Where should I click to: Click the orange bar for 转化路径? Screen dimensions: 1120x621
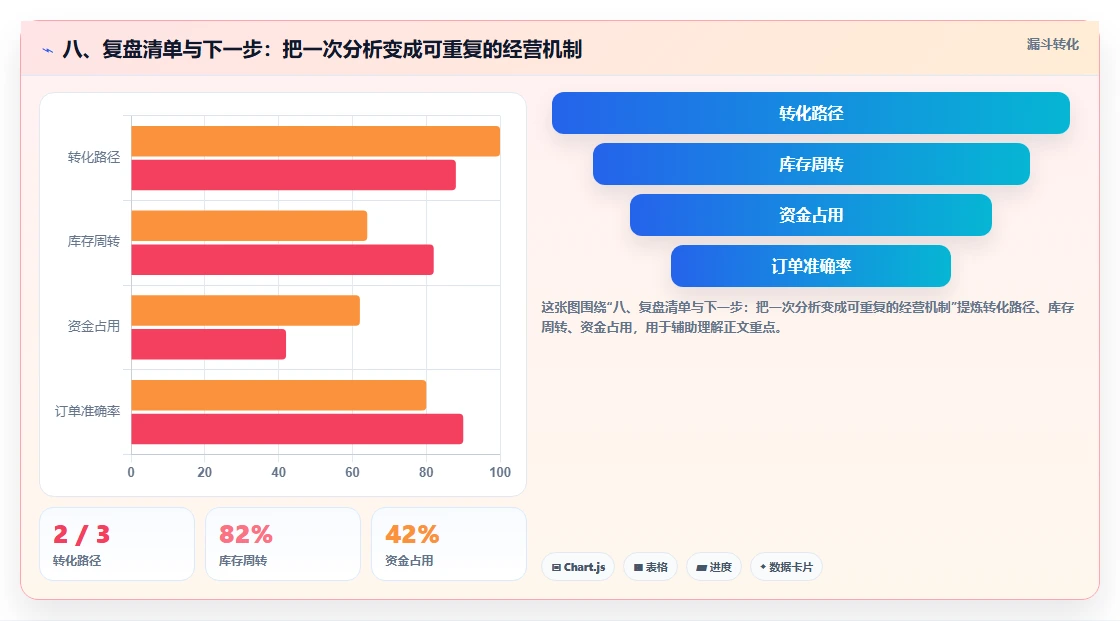tap(316, 141)
